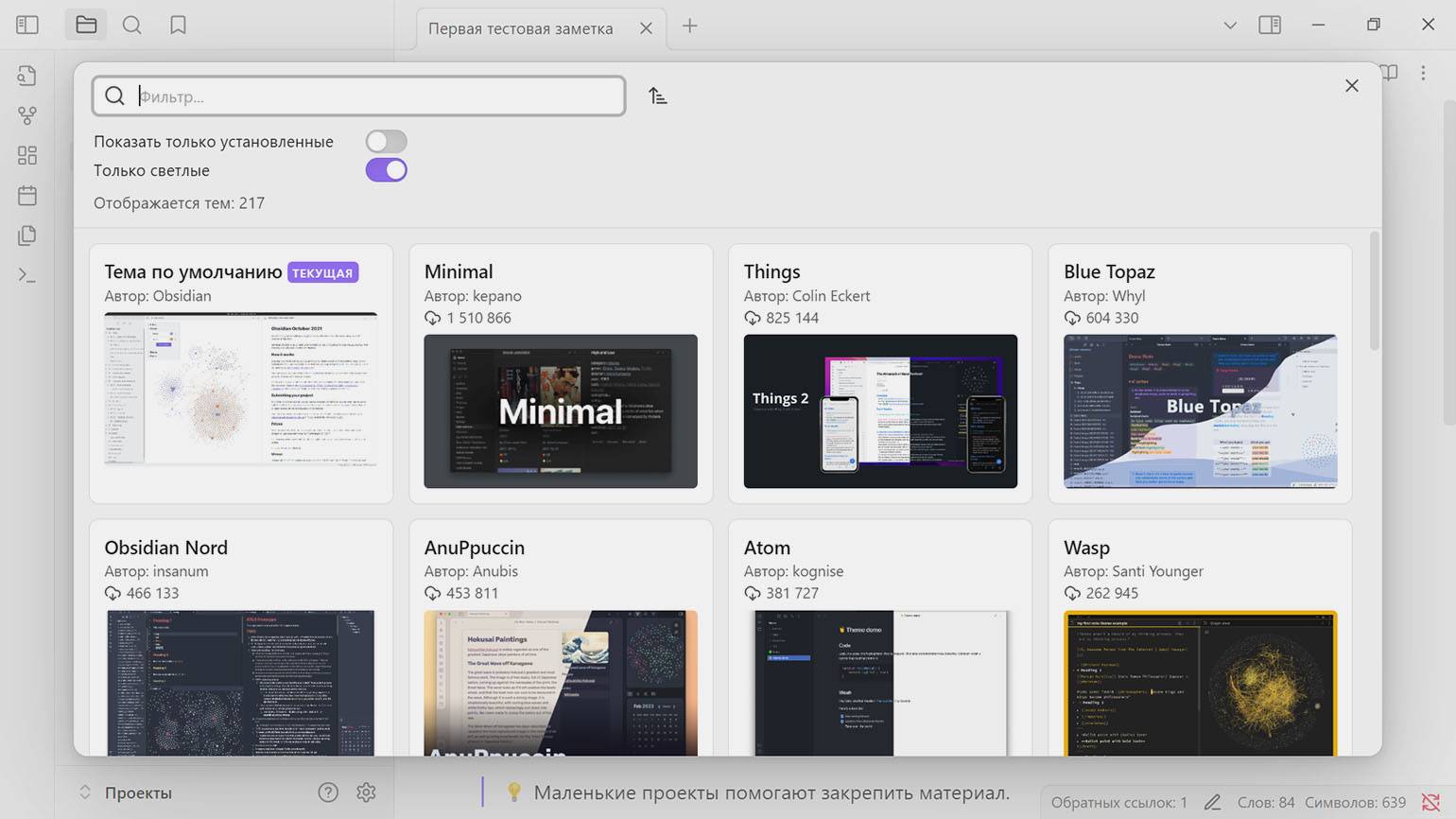The image size is (1456, 819).
Task: Disable the 'Только светлые' toggle
Action: [x=386, y=170]
